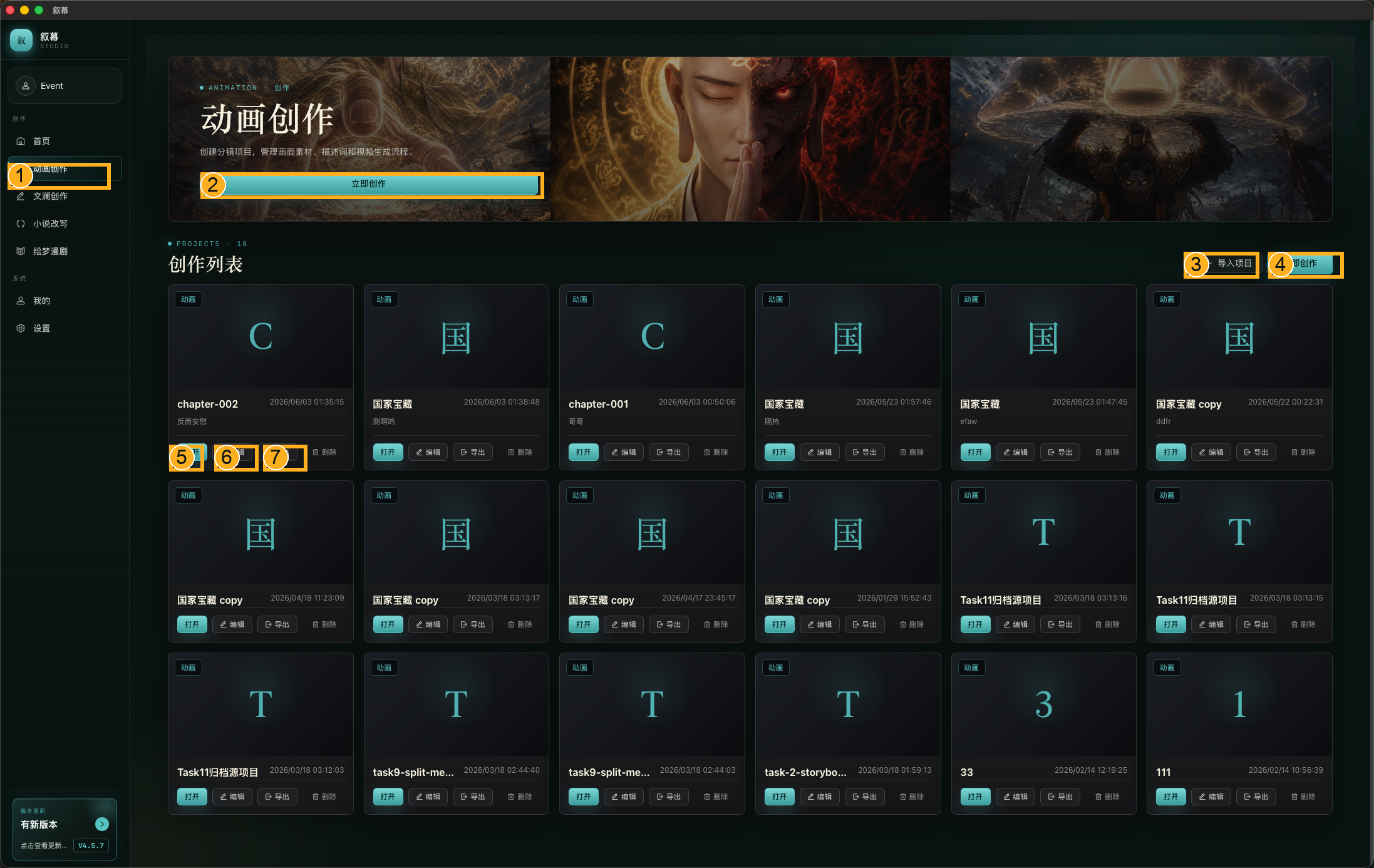Open the chapter-001 project
Screen dimensions: 1374x868
point(584,452)
